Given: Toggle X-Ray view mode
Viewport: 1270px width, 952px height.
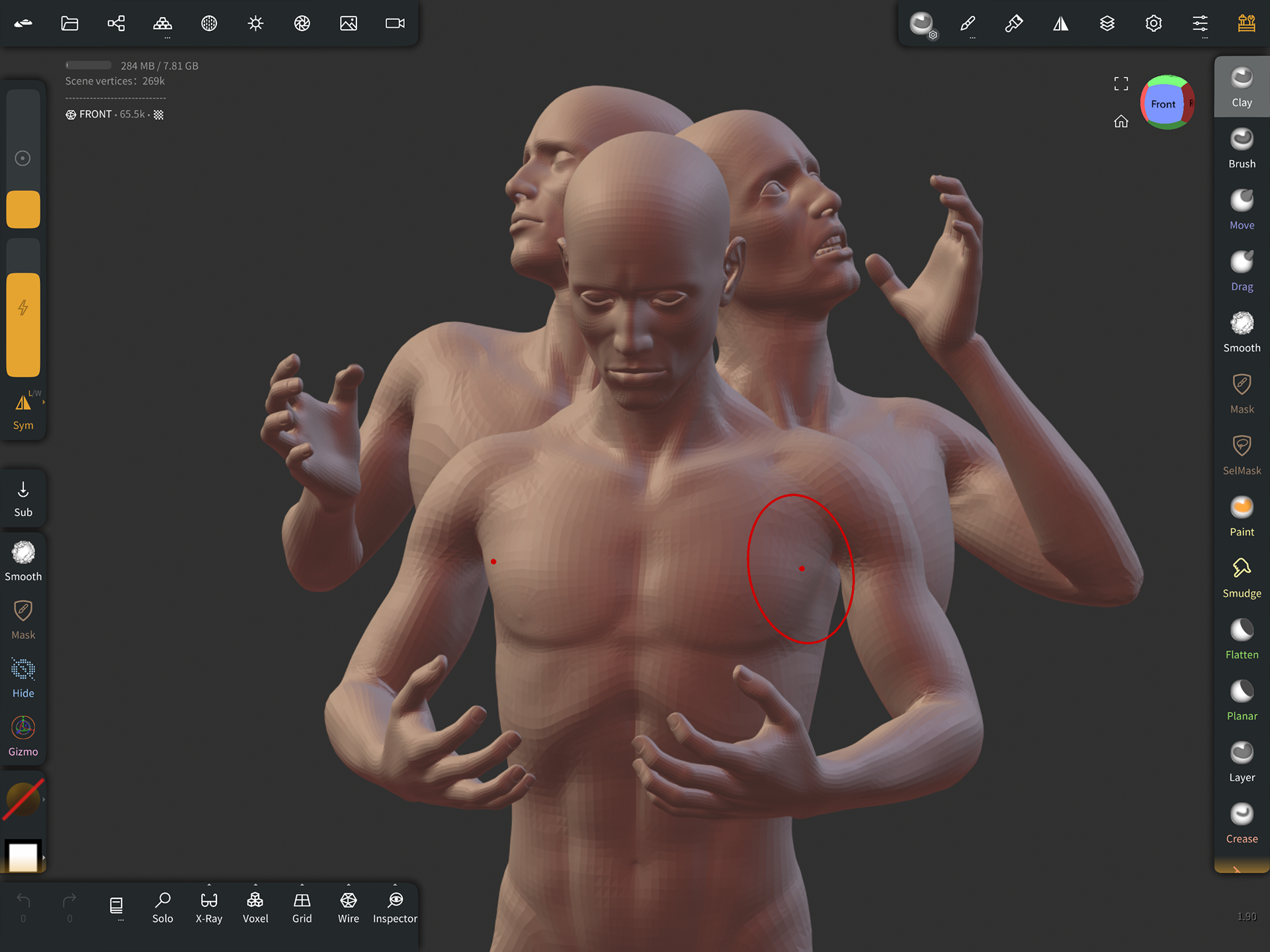Looking at the screenshot, I should [209, 906].
